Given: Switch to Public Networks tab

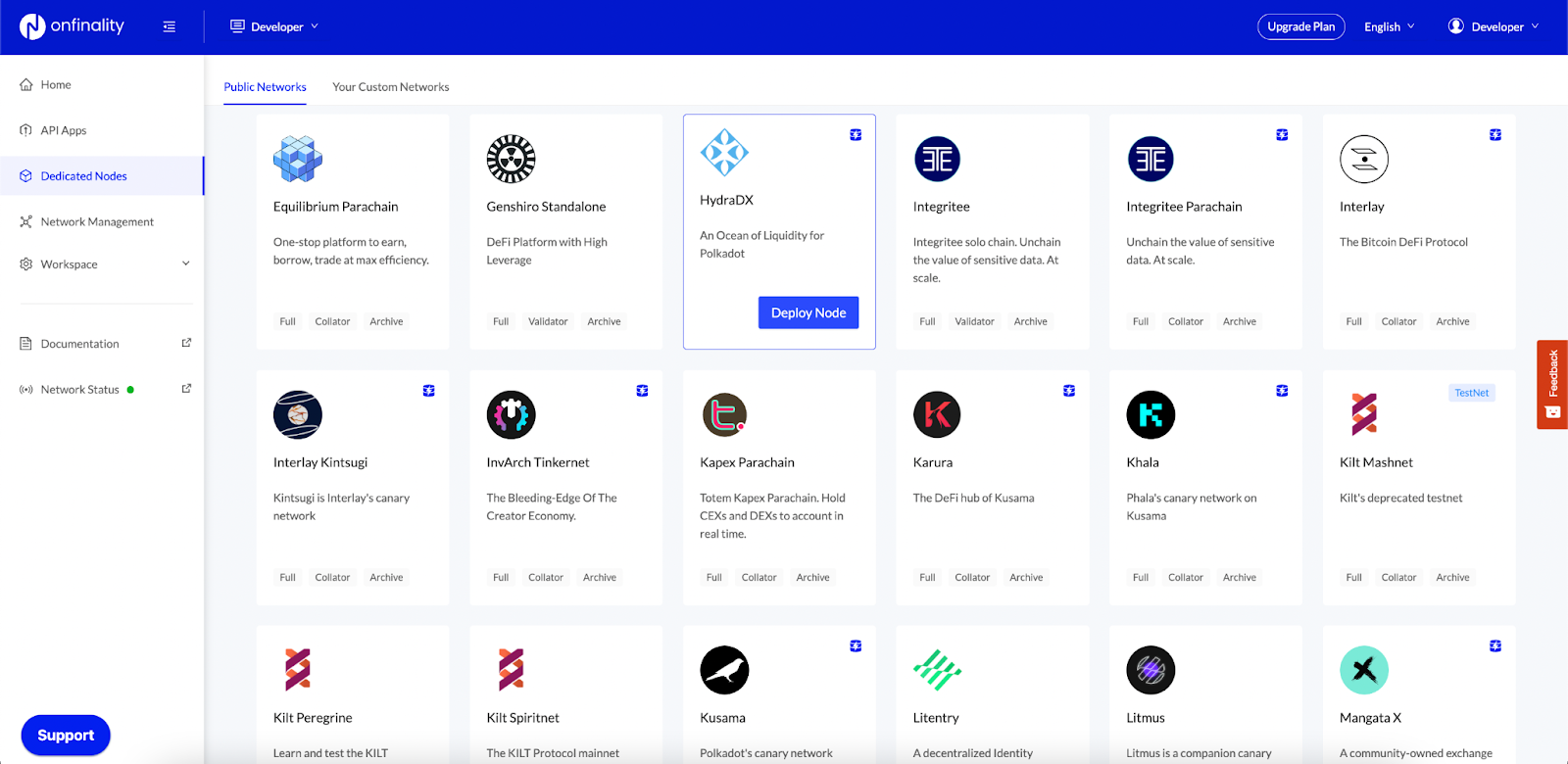Looking at the screenshot, I should [265, 87].
